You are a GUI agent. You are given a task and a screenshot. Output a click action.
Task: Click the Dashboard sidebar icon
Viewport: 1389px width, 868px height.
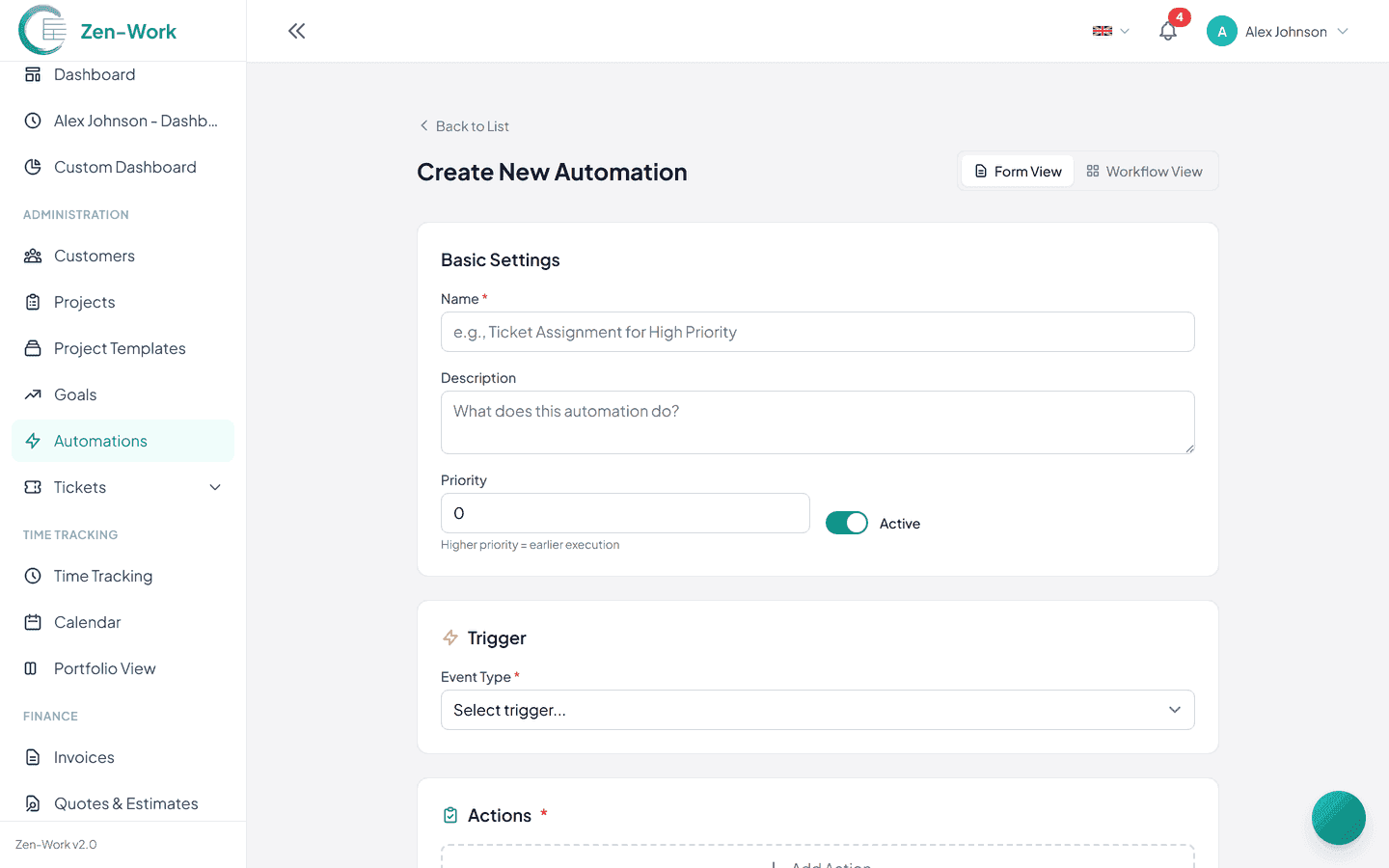pyautogui.click(x=33, y=74)
